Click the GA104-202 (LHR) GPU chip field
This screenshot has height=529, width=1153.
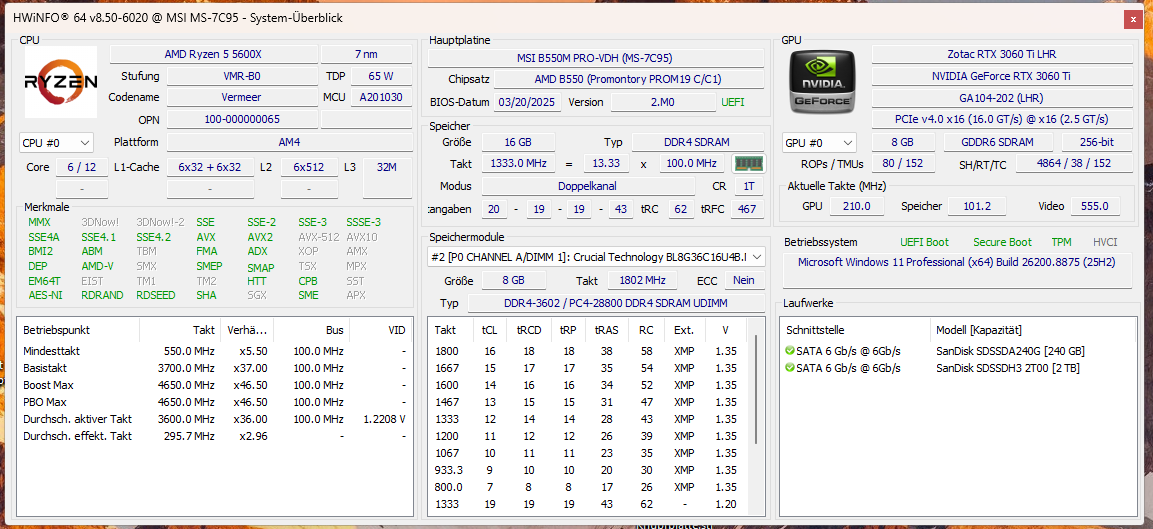1002,97
